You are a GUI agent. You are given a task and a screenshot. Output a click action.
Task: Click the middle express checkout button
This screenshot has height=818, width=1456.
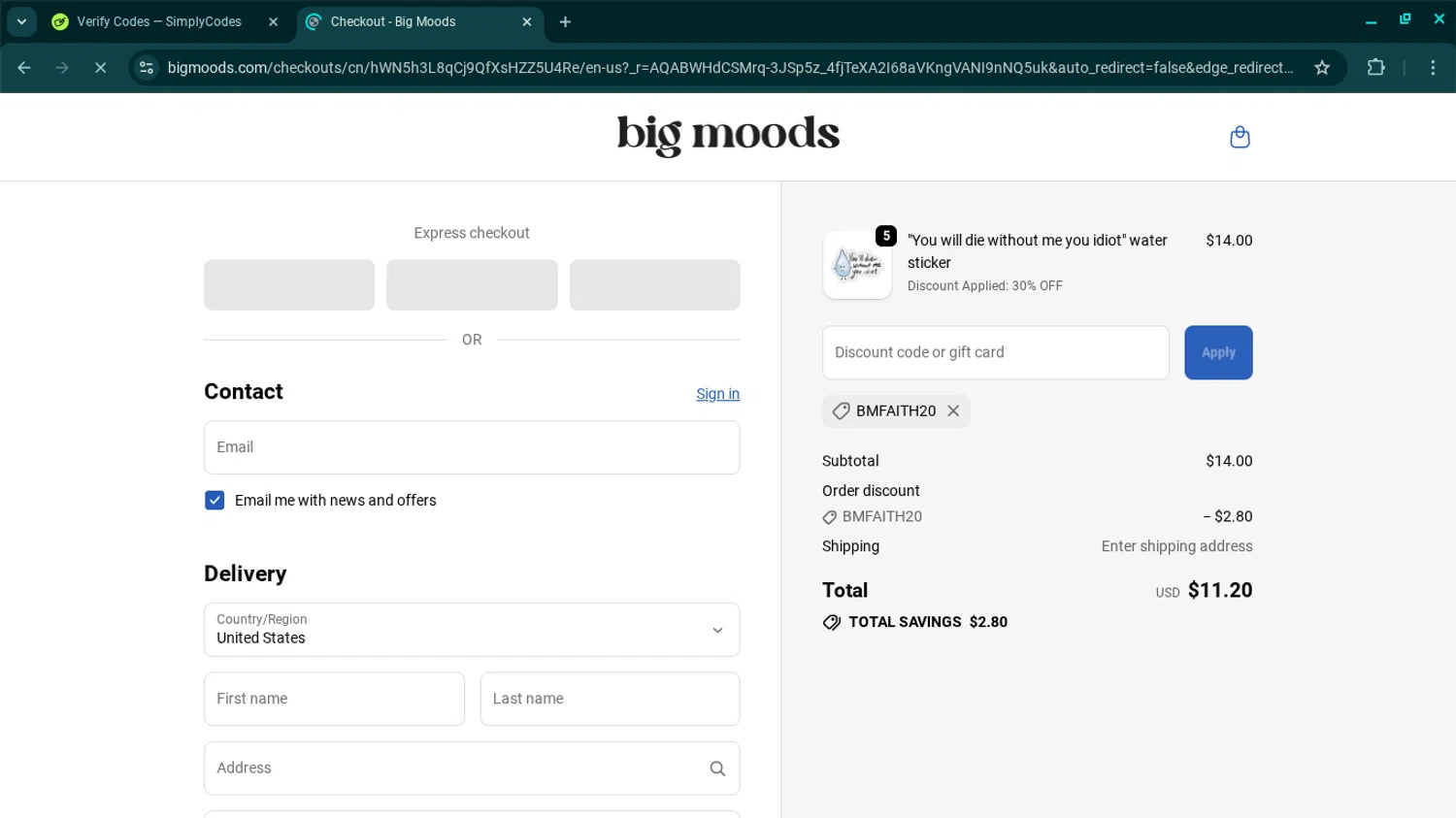pos(472,284)
